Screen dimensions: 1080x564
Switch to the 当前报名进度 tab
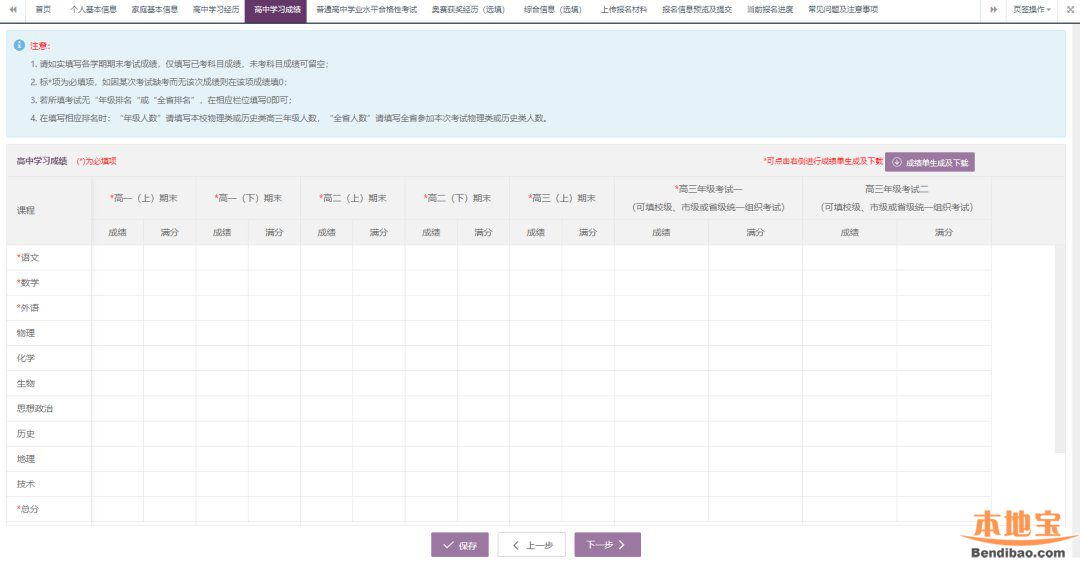769,9
